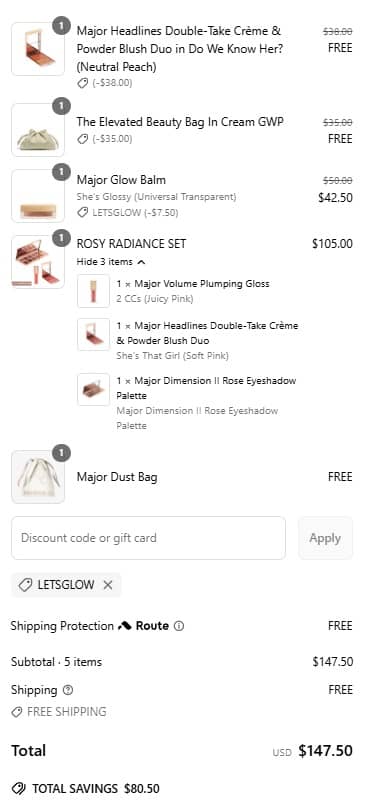Open the ROSY RADIANCE SET thumbnail
This screenshot has height=810, width=376.
point(38,262)
